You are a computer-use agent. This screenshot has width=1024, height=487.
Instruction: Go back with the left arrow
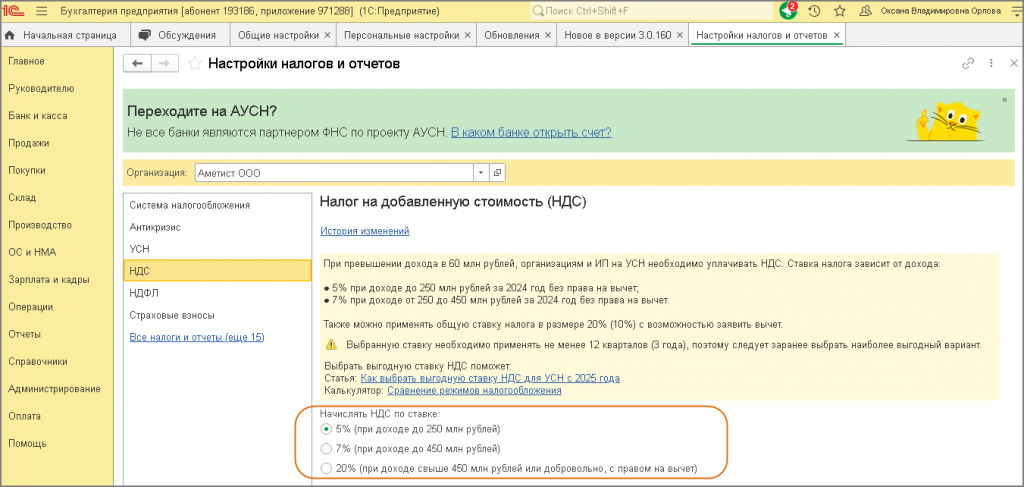[x=137, y=63]
